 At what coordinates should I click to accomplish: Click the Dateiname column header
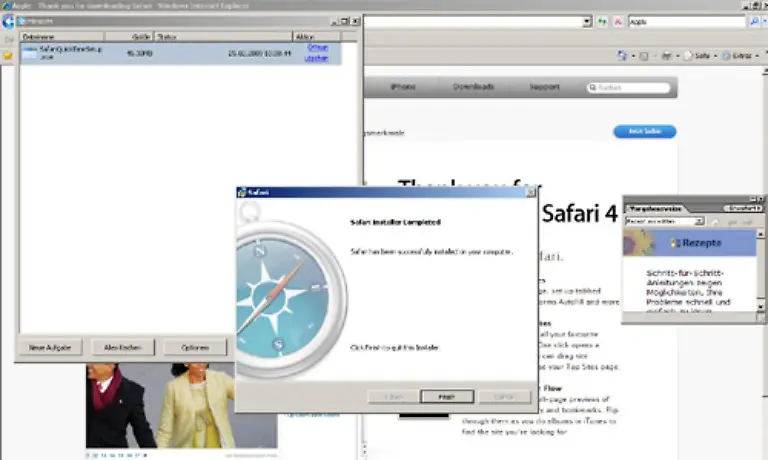click(x=62, y=37)
